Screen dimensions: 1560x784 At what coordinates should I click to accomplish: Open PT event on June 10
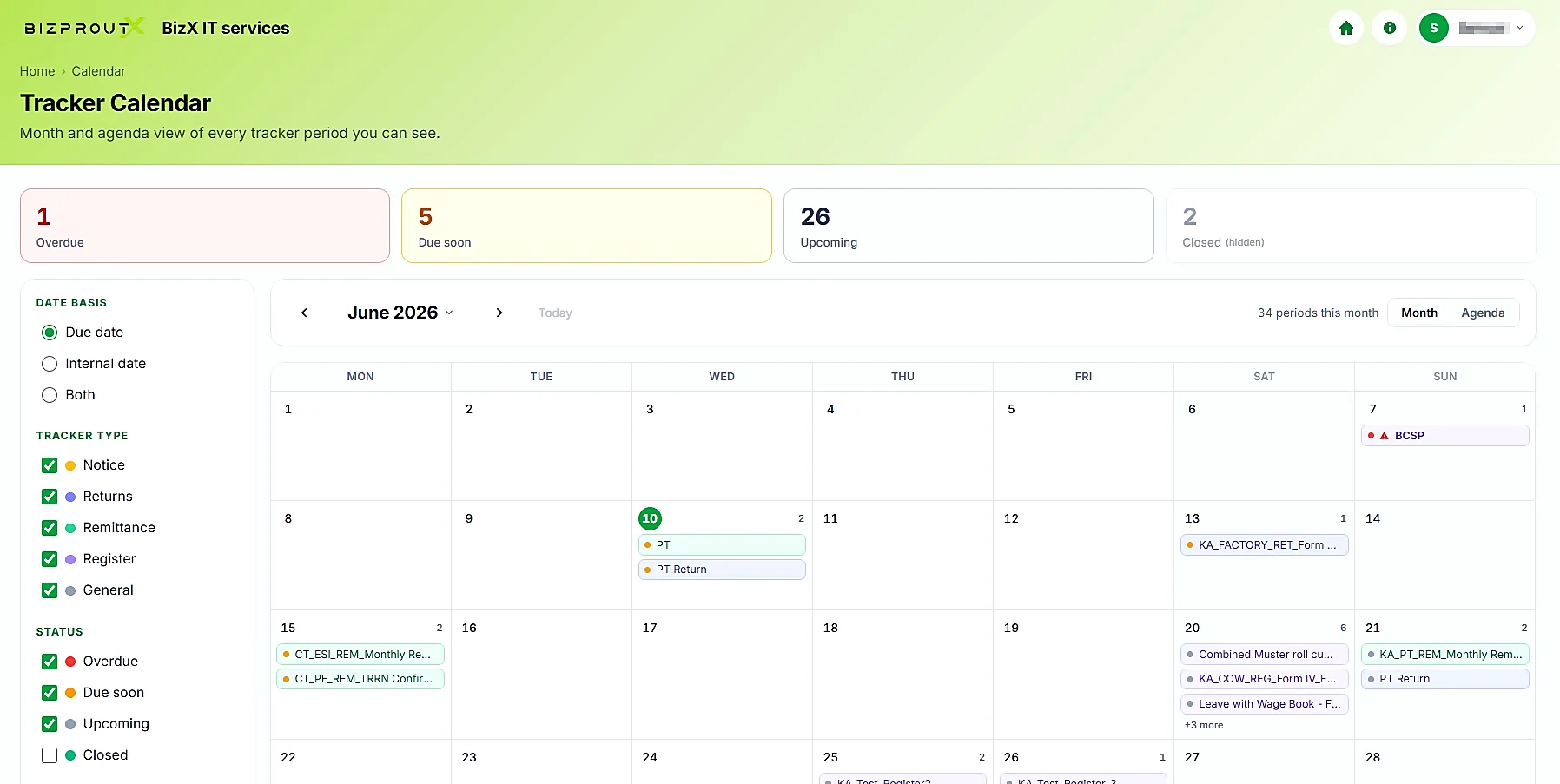pos(722,545)
